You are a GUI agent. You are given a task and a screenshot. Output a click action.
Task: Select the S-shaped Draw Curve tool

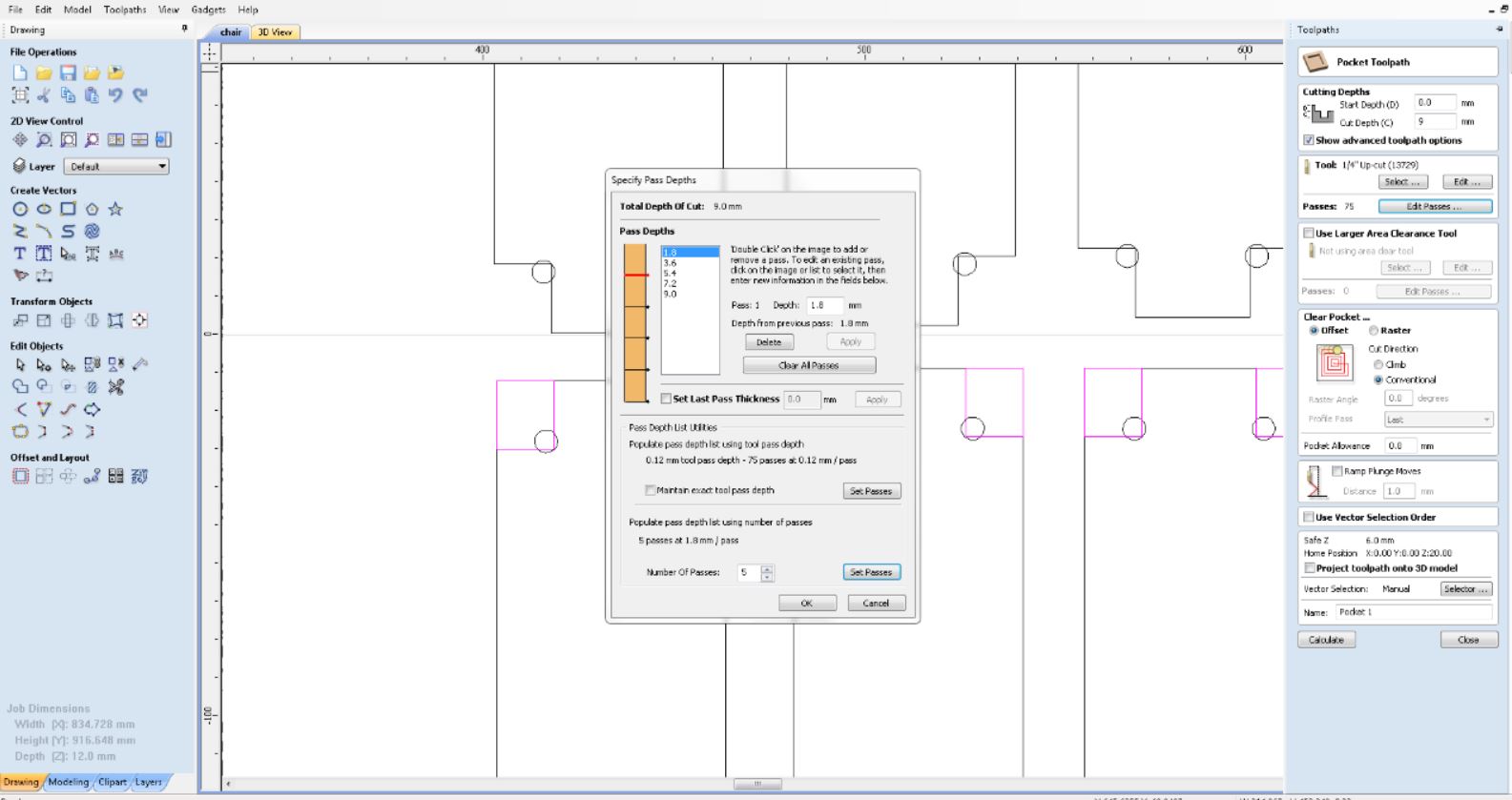[x=68, y=232]
